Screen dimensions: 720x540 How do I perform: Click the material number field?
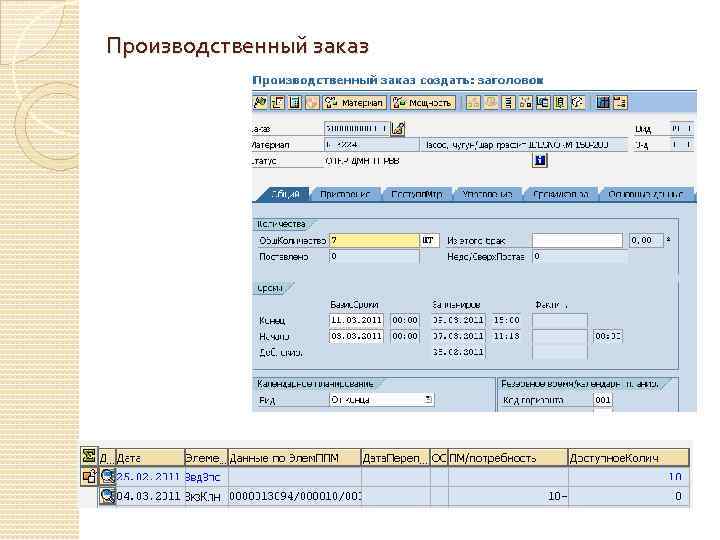click(371, 145)
